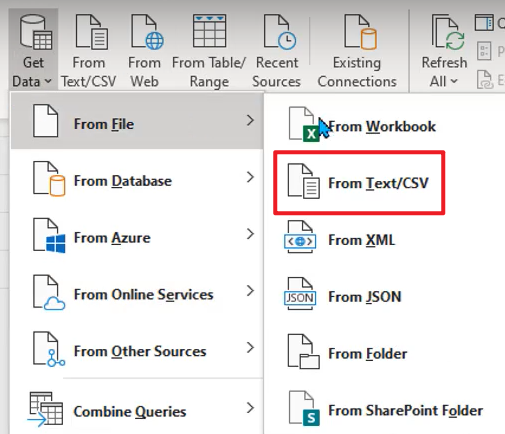Viewport: 505px width, 434px height.
Task: Click the Windows logo icon beside From Azure
Action: click(49, 236)
